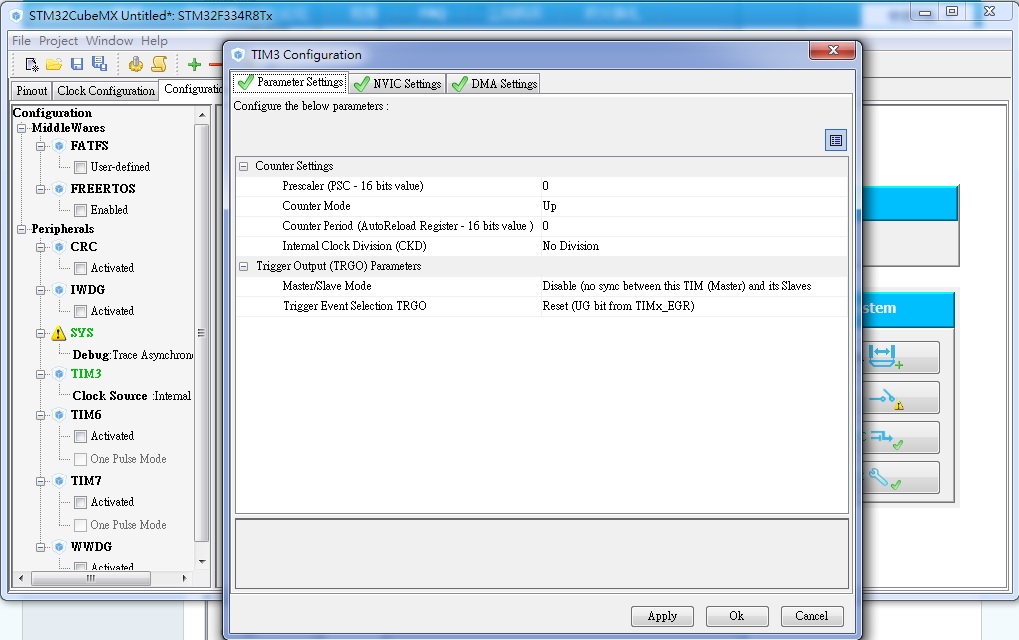This screenshot has width=1019, height=640.
Task: Select the Counter Mode value Up
Action: pyautogui.click(x=693, y=207)
